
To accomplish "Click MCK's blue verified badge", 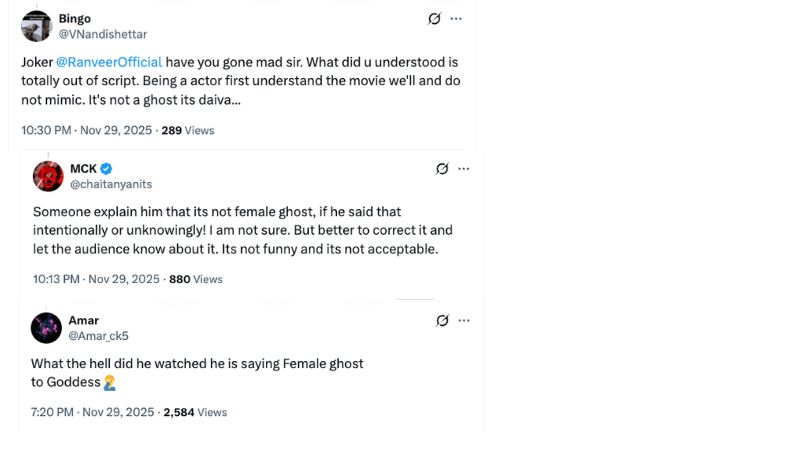I will (x=107, y=169).
